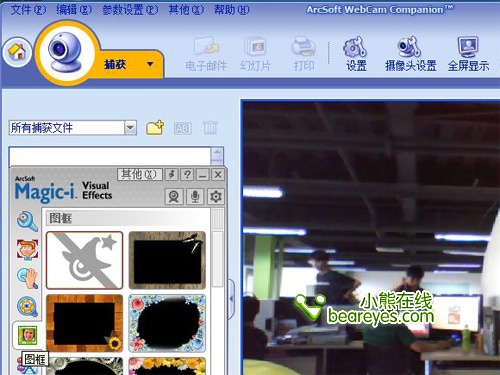Open the 设置 settings tool
Screen dimensions: 500x375
[356, 54]
